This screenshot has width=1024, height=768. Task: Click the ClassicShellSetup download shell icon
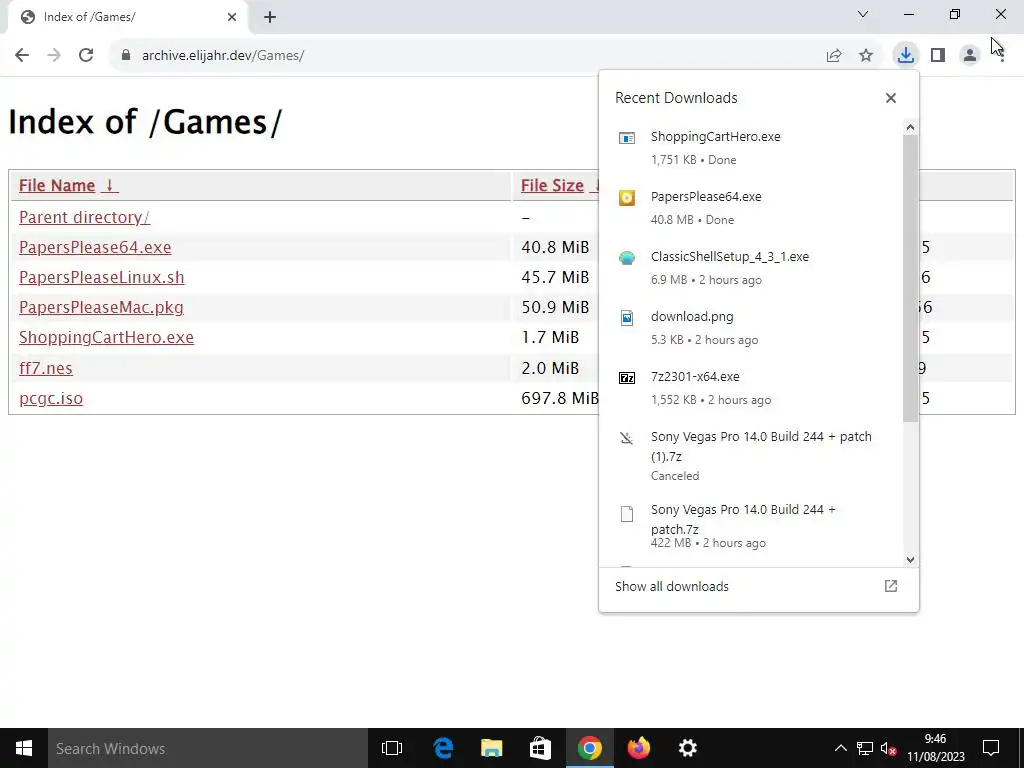627,258
